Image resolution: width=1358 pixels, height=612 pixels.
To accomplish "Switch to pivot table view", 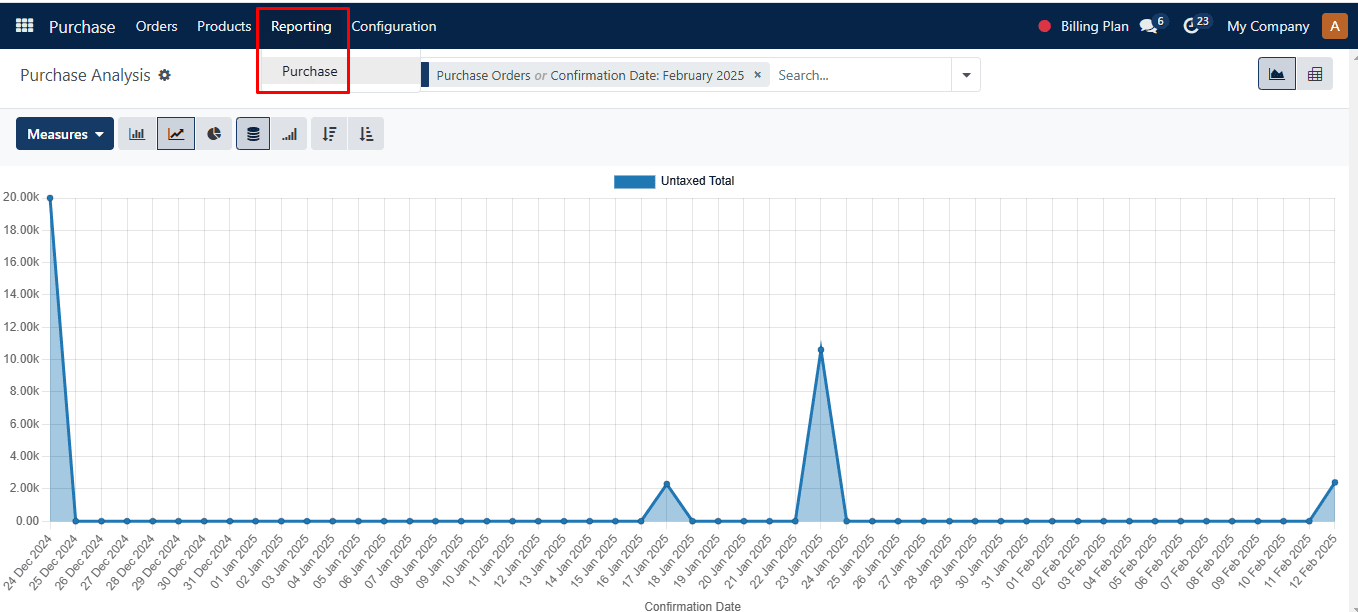I will (x=1315, y=74).
